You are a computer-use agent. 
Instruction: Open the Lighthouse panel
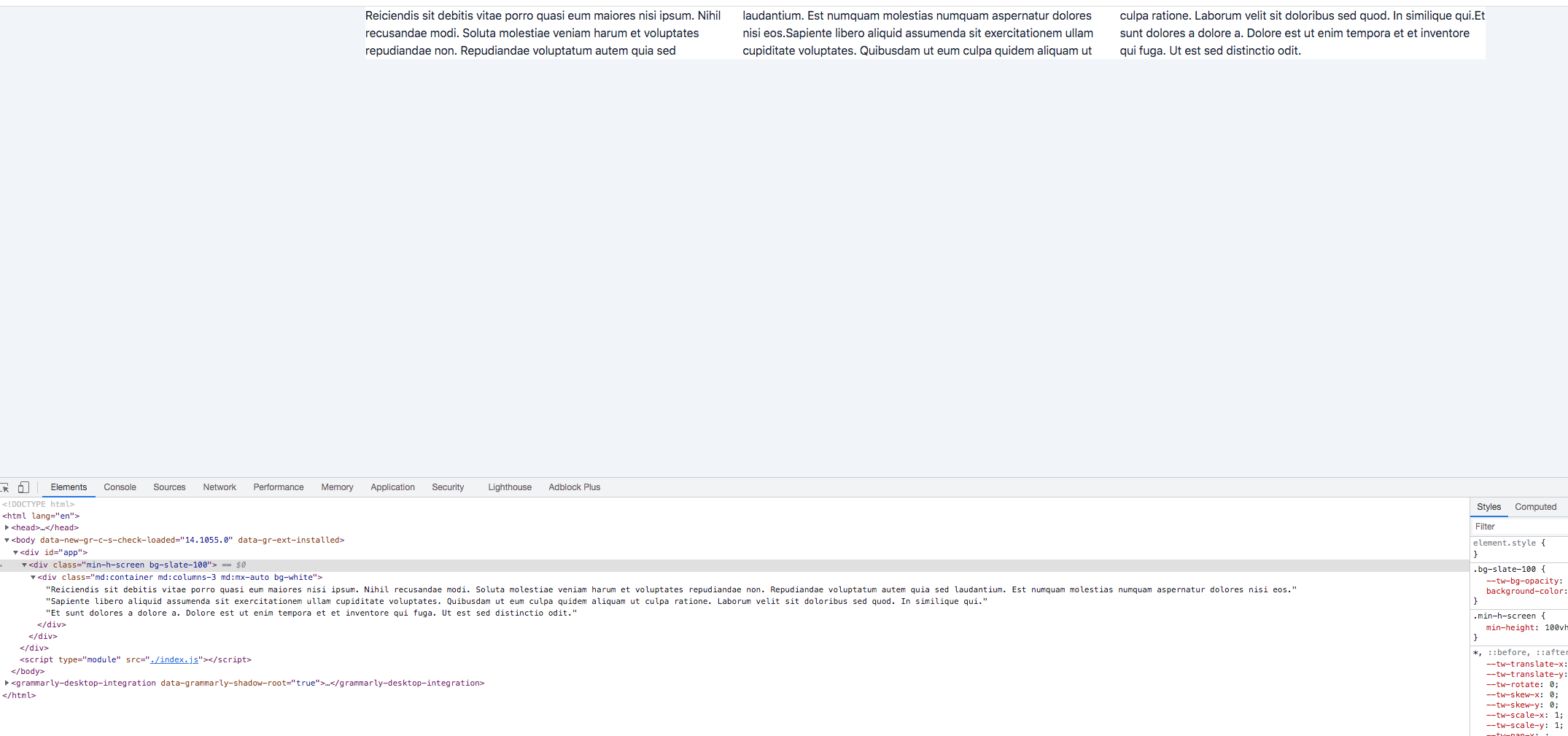(508, 487)
